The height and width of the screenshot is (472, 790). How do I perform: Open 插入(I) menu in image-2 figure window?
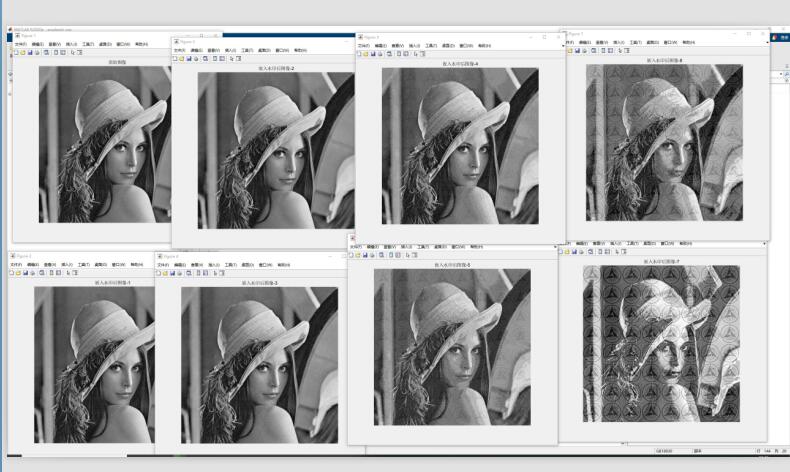(230, 50)
